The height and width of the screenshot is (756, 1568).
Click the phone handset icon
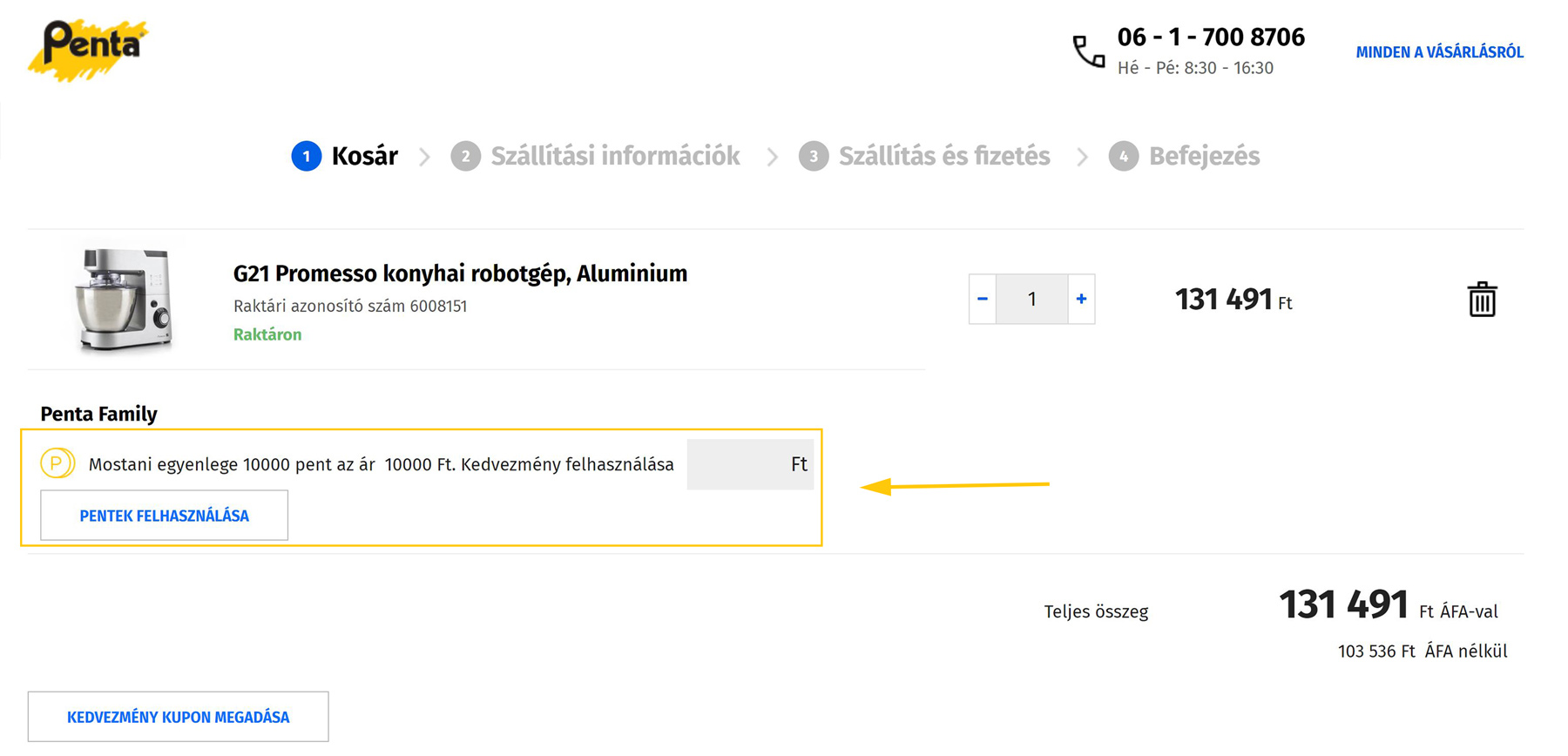(x=1088, y=51)
